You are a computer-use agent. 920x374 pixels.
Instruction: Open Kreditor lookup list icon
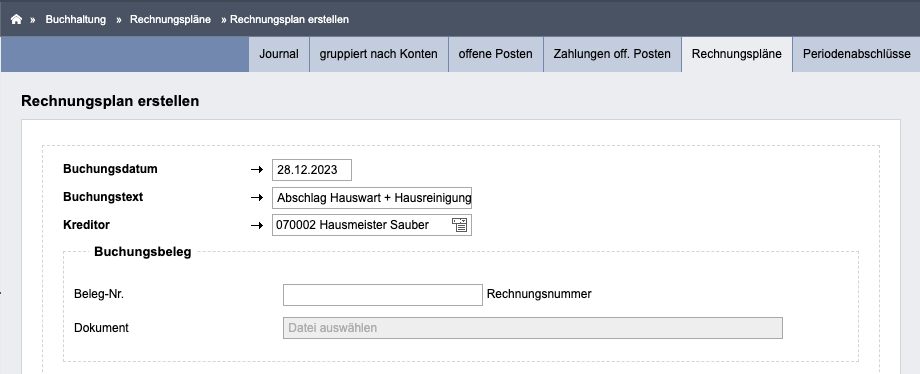coord(459,225)
